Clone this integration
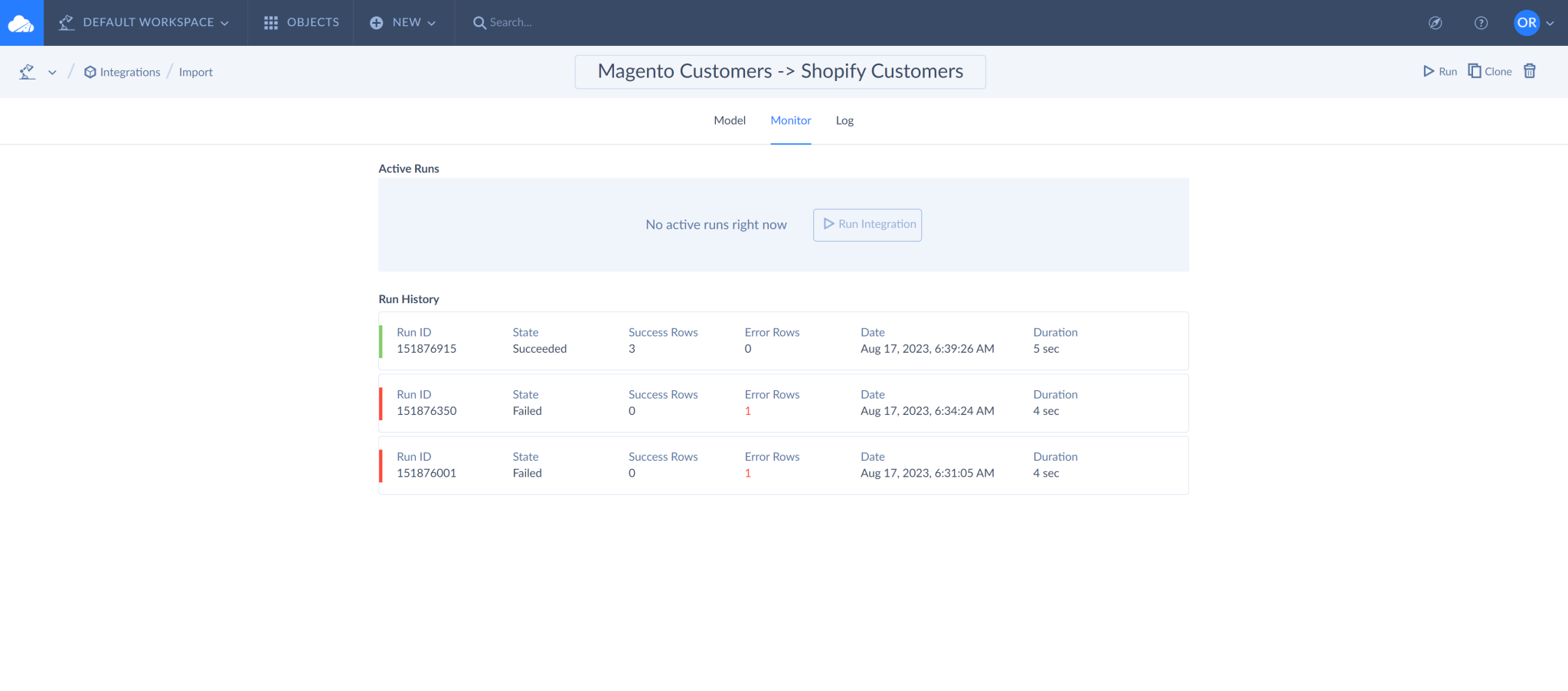 coord(1490,71)
